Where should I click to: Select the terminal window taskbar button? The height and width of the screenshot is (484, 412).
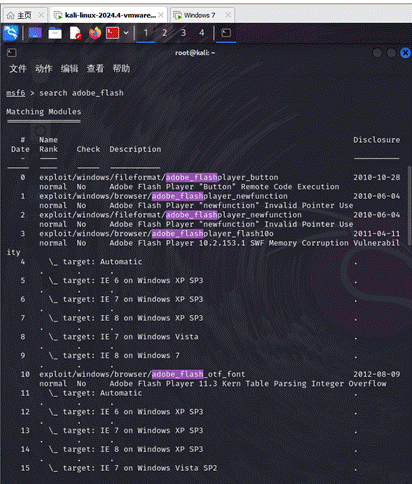(x=226, y=33)
